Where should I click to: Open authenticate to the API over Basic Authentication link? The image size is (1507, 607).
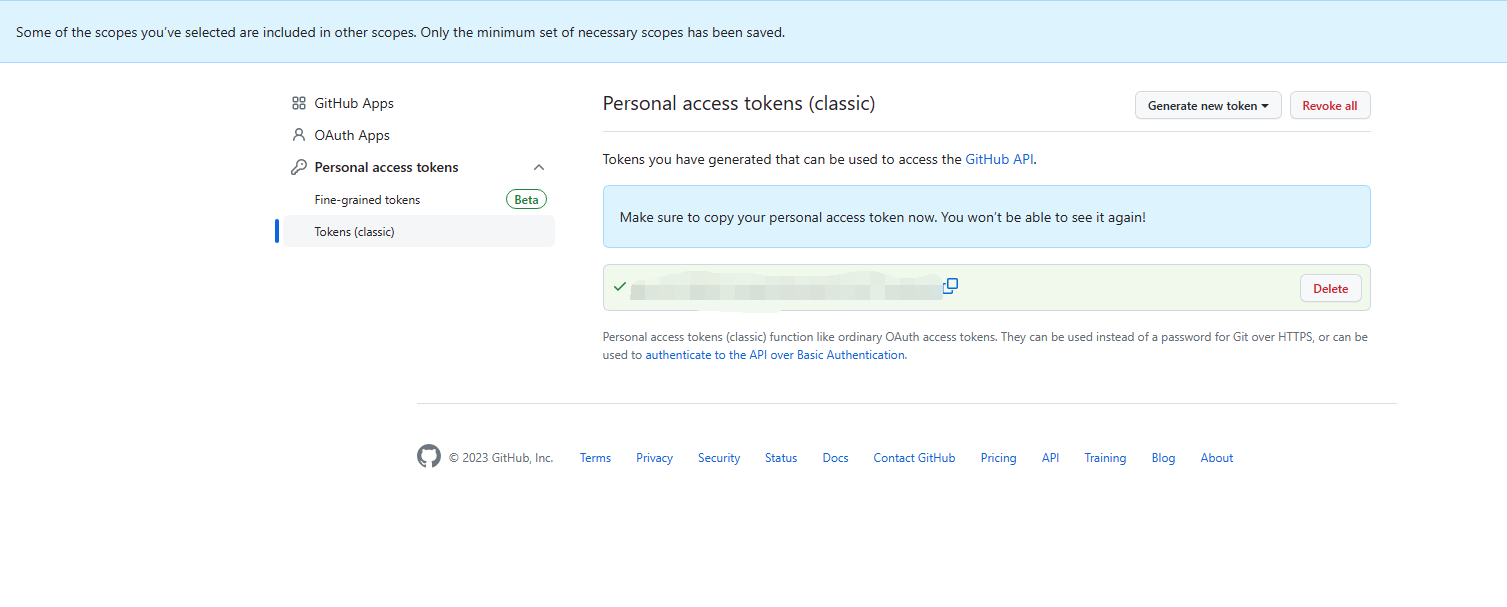click(x=775, y=355)
